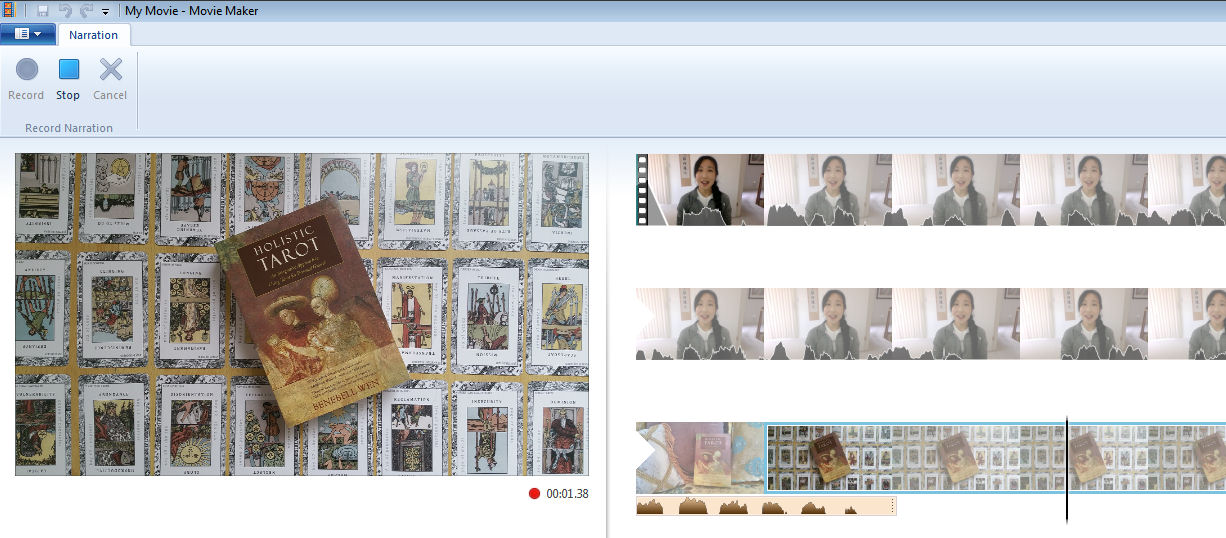
Task: Cancel the narration recording
Action: pos(110,79)
